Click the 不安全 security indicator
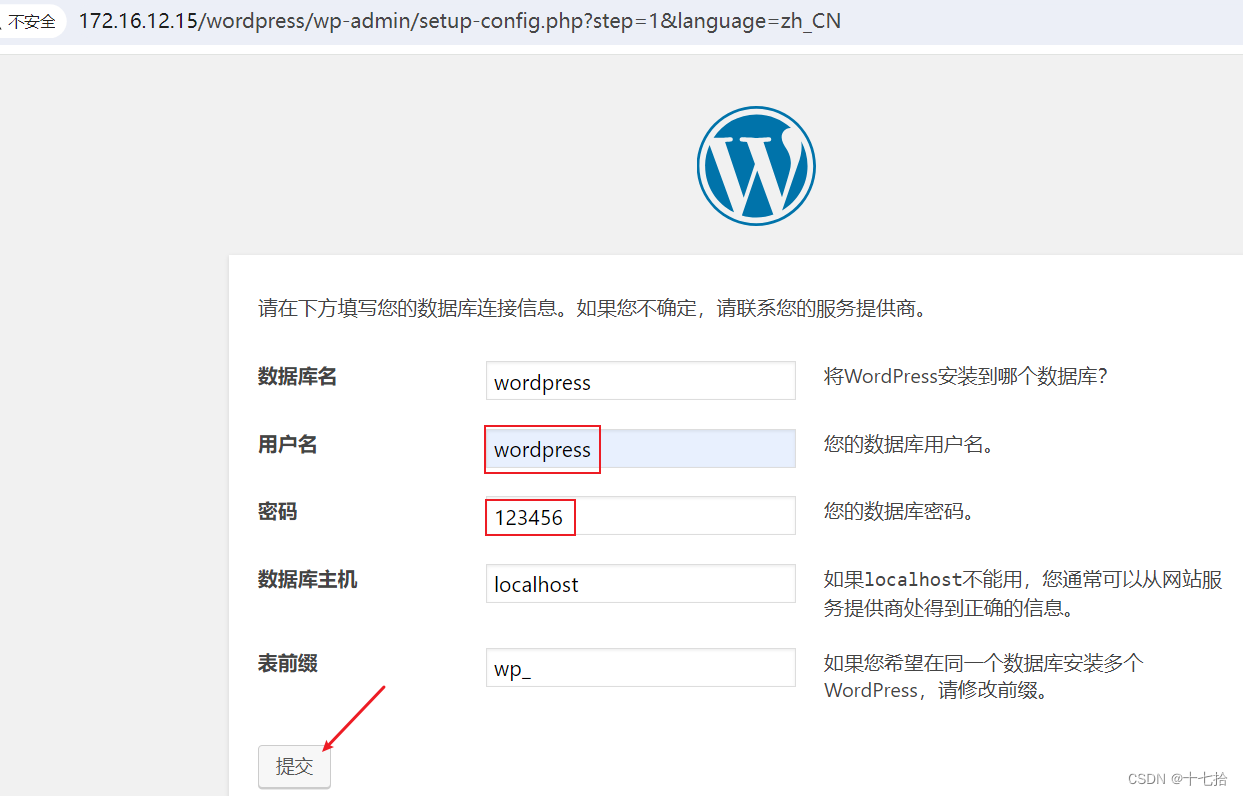This screenshot has height=796, width=1243. pyautogui.click(x=30, y=21)
